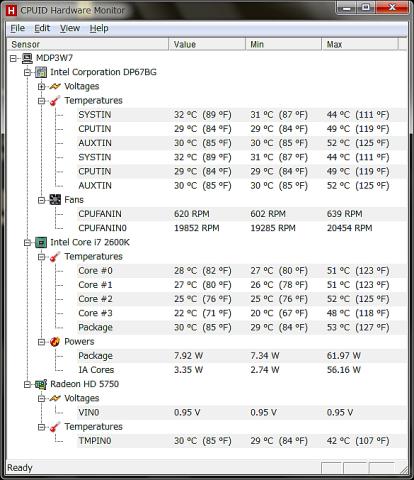Screen dimensions: 414x480
Task: Select the Core #3 row
Action: point(241,313)
